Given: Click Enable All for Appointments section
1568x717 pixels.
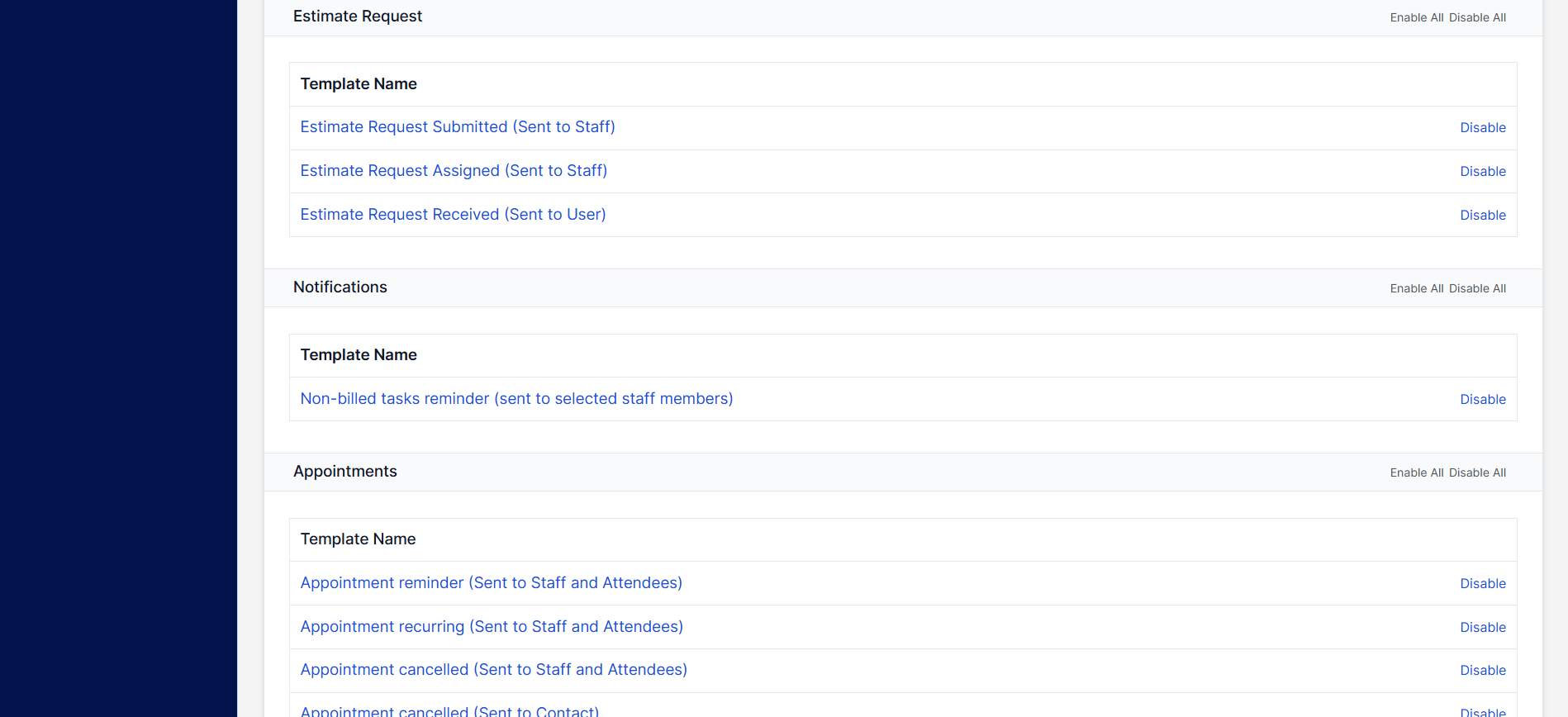Looking at the screenshot, I should (1417, 472).
